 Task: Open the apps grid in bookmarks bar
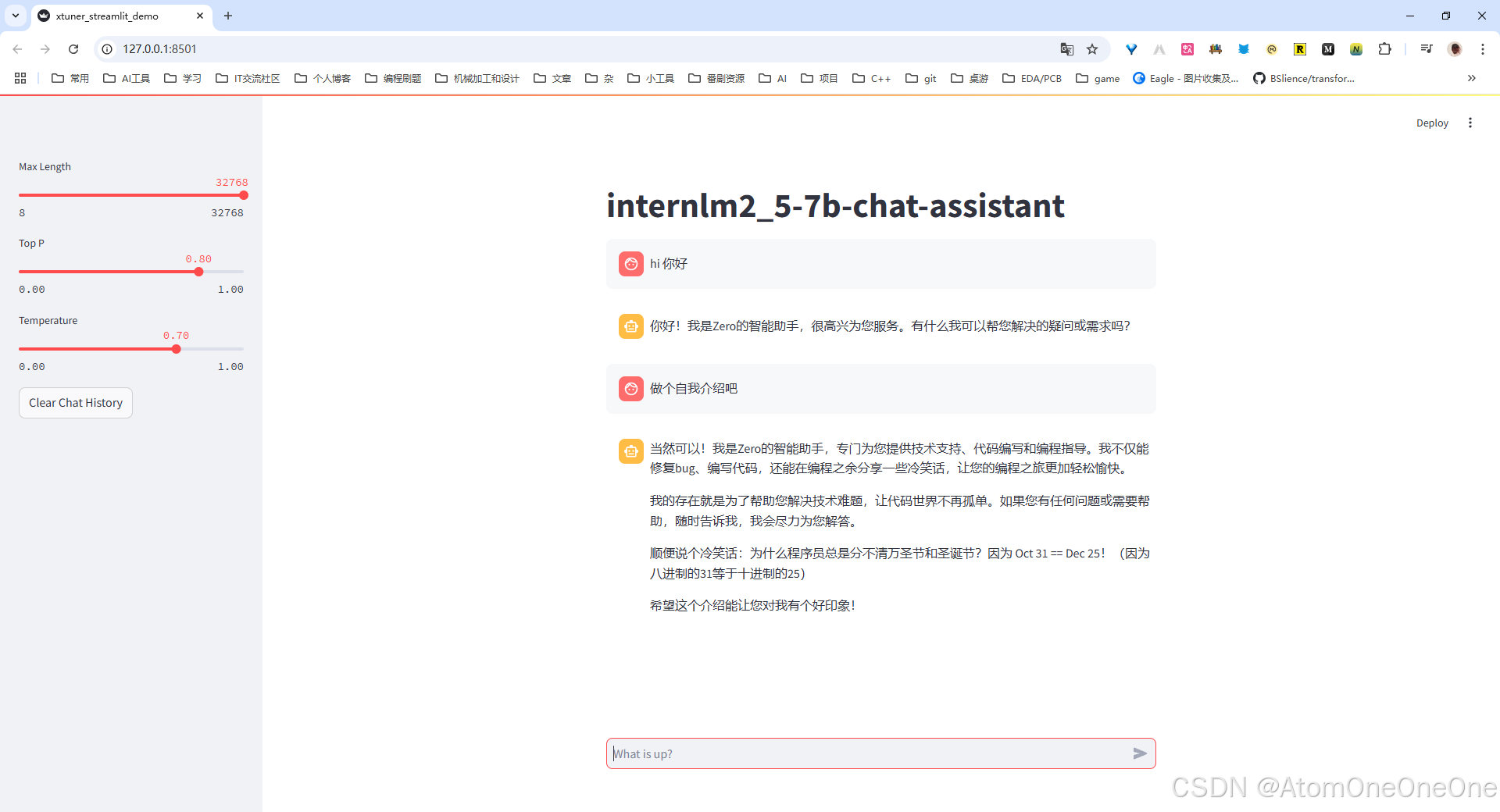point(20,78)
